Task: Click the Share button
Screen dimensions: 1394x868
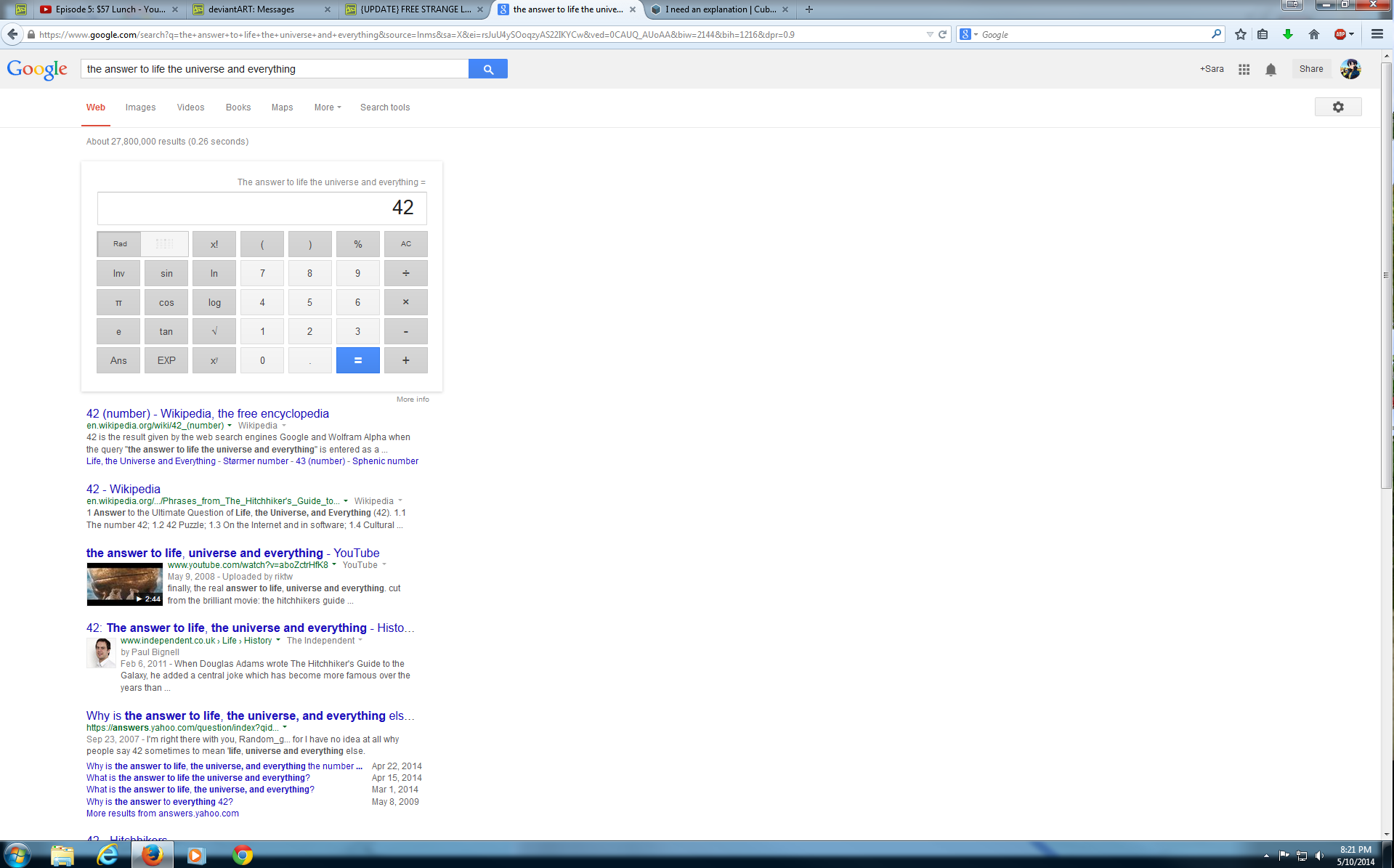Action: (x=1311, y=69)
